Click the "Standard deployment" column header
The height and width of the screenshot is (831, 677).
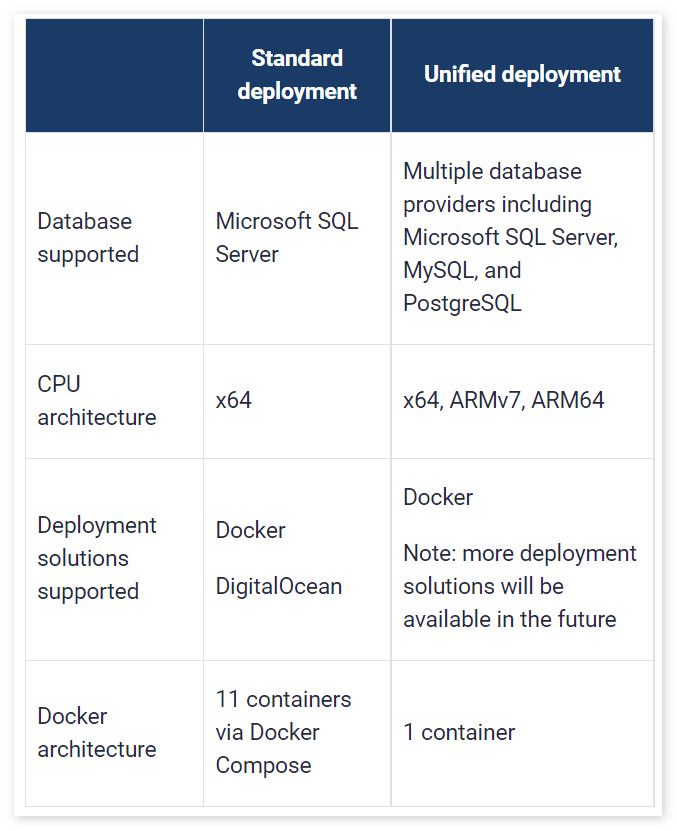tap(297, 75)
